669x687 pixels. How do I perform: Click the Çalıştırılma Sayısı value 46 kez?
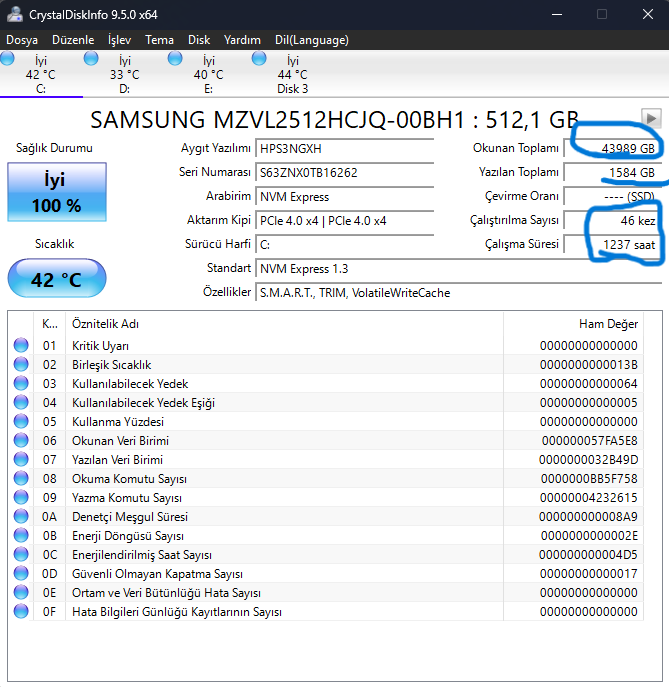coord(612,220)
